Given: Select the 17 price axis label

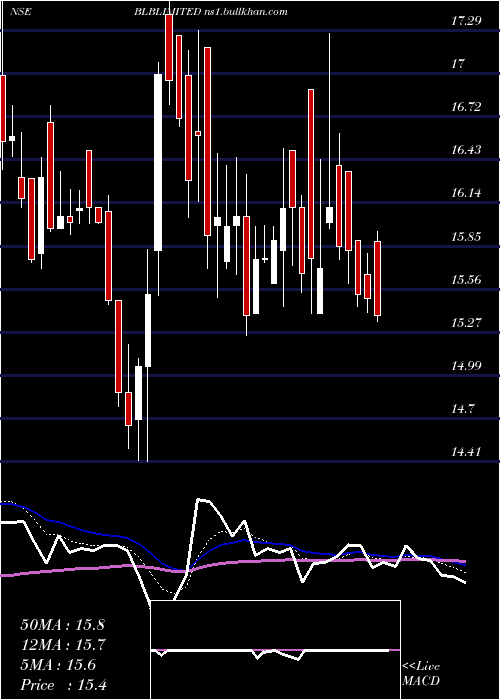Looking at the screenshot, I should pyautogui.click(x=458, y=63).
